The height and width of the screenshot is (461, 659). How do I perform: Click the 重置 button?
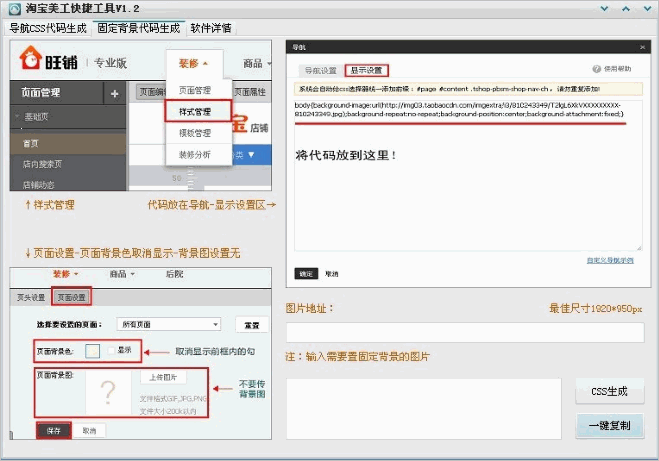(x=252, y=325)
